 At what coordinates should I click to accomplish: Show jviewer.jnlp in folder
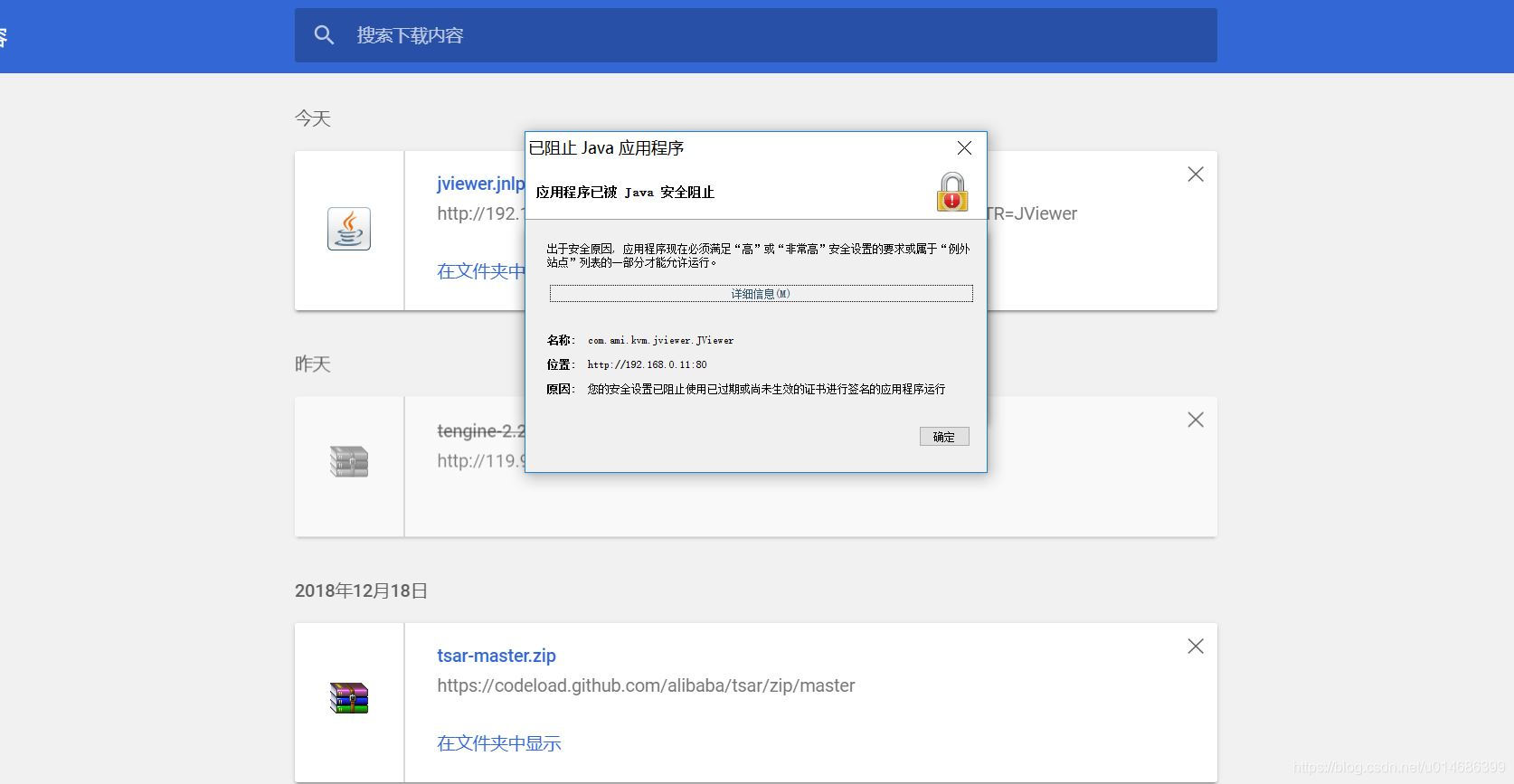coord(480,271)
